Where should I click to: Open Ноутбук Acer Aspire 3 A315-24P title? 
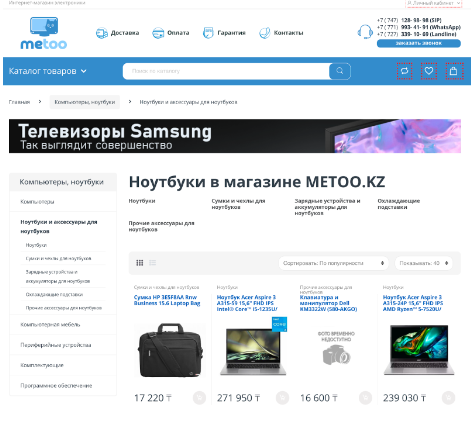click(x=413, y=303)
